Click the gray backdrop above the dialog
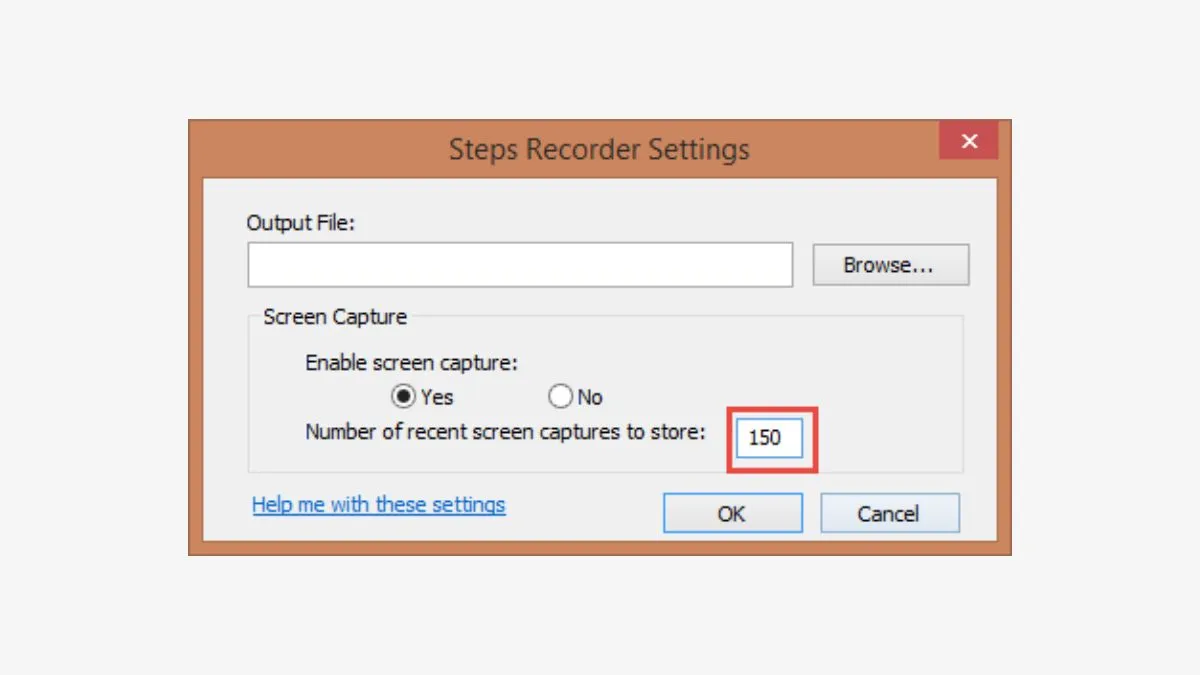 600,60
